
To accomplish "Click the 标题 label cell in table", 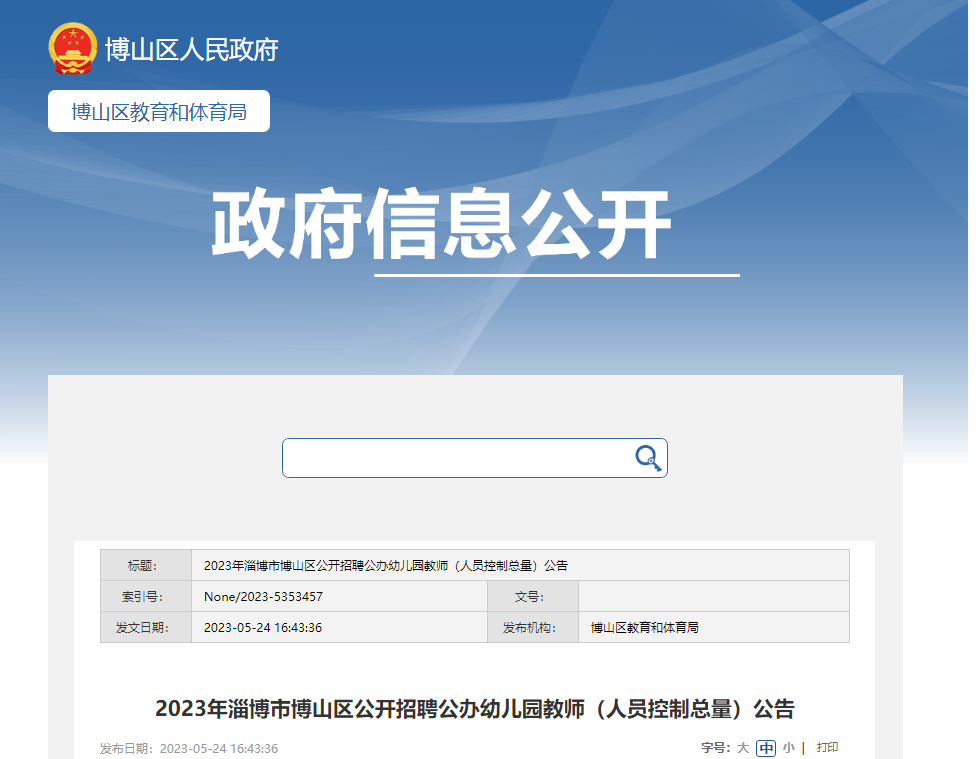I will coord(145,566).
